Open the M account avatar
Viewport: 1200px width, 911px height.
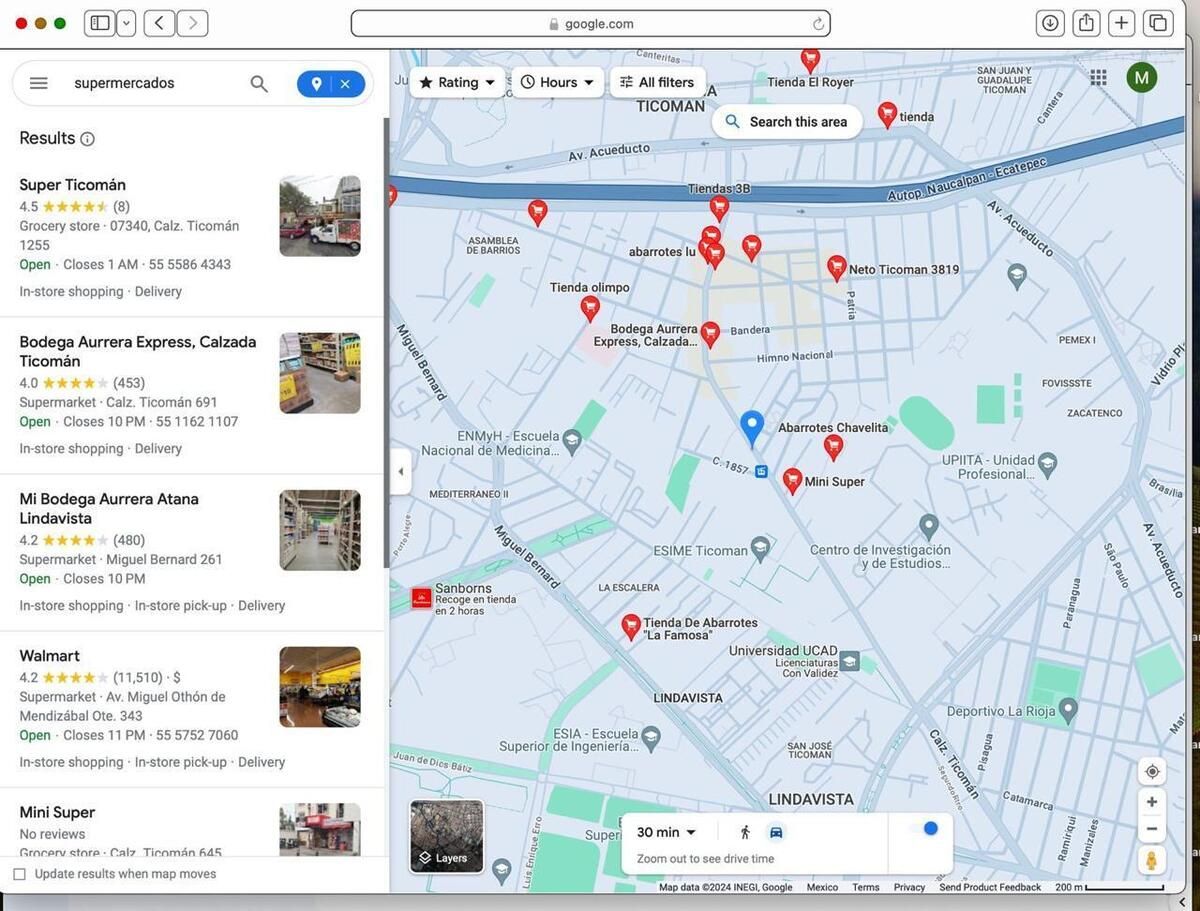[x=1141, y=77]
